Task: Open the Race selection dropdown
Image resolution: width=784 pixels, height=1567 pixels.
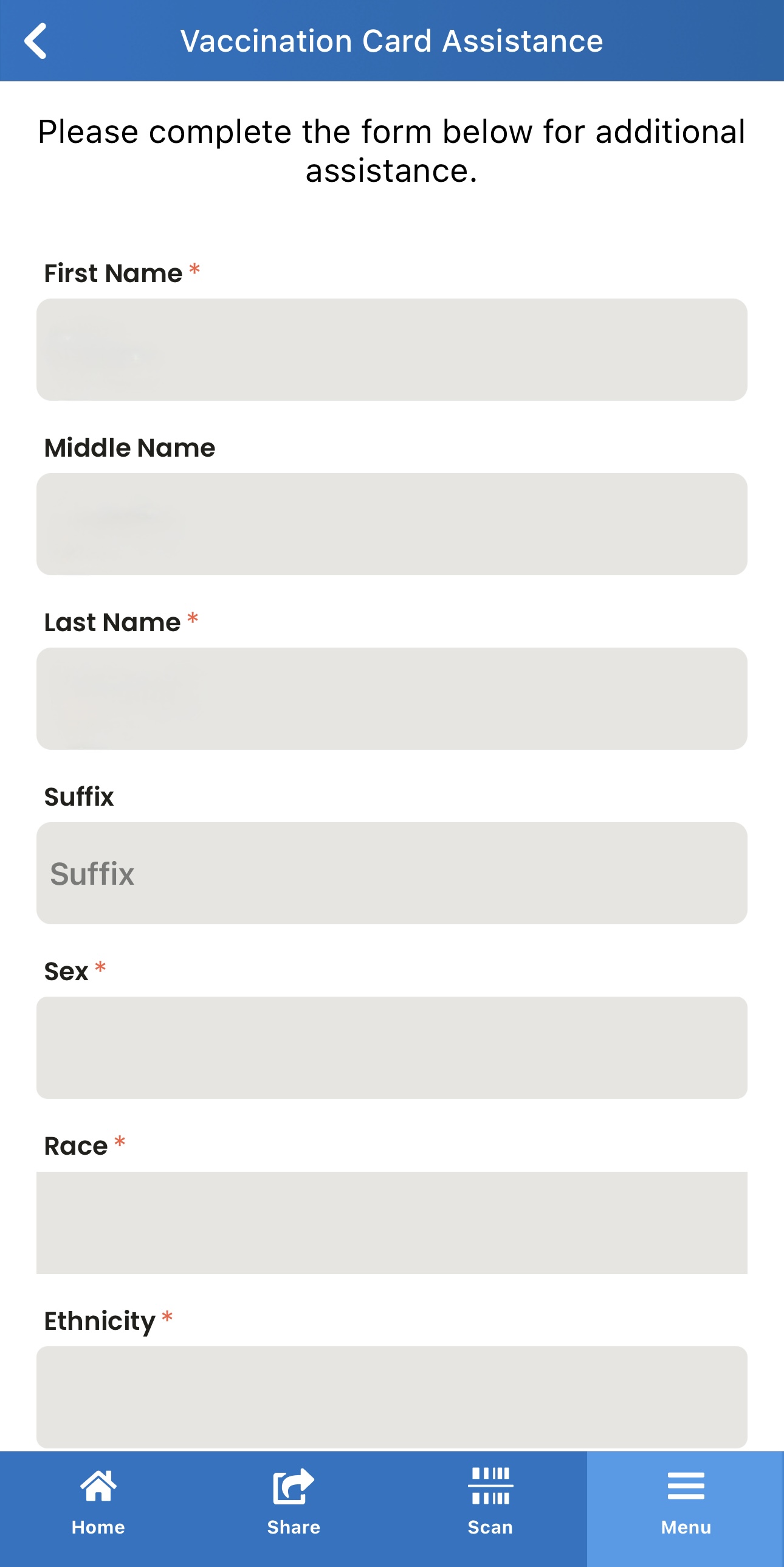Action: pos(391,1222)
